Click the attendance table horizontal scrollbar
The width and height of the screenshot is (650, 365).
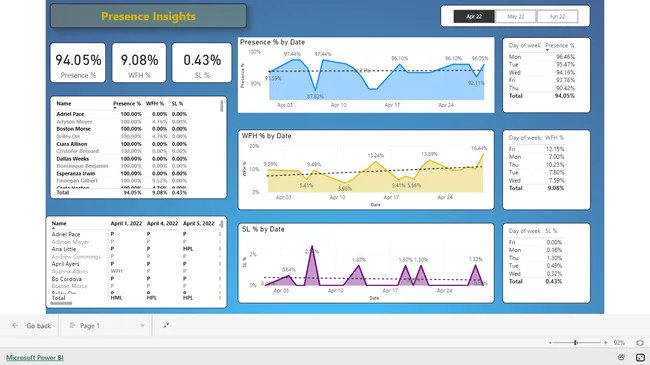point(61,304)
